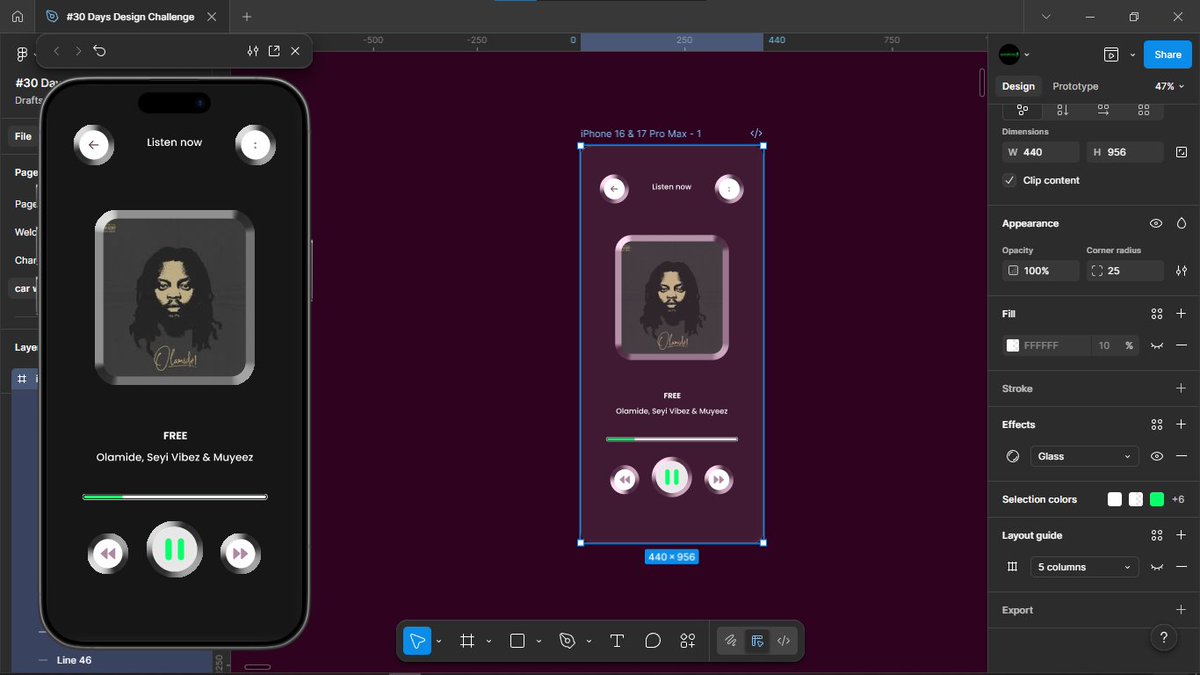Toggle the resize-to-fit icon beside height
The width and height of the screenshot is (1200, 675).
[1181, 152]
